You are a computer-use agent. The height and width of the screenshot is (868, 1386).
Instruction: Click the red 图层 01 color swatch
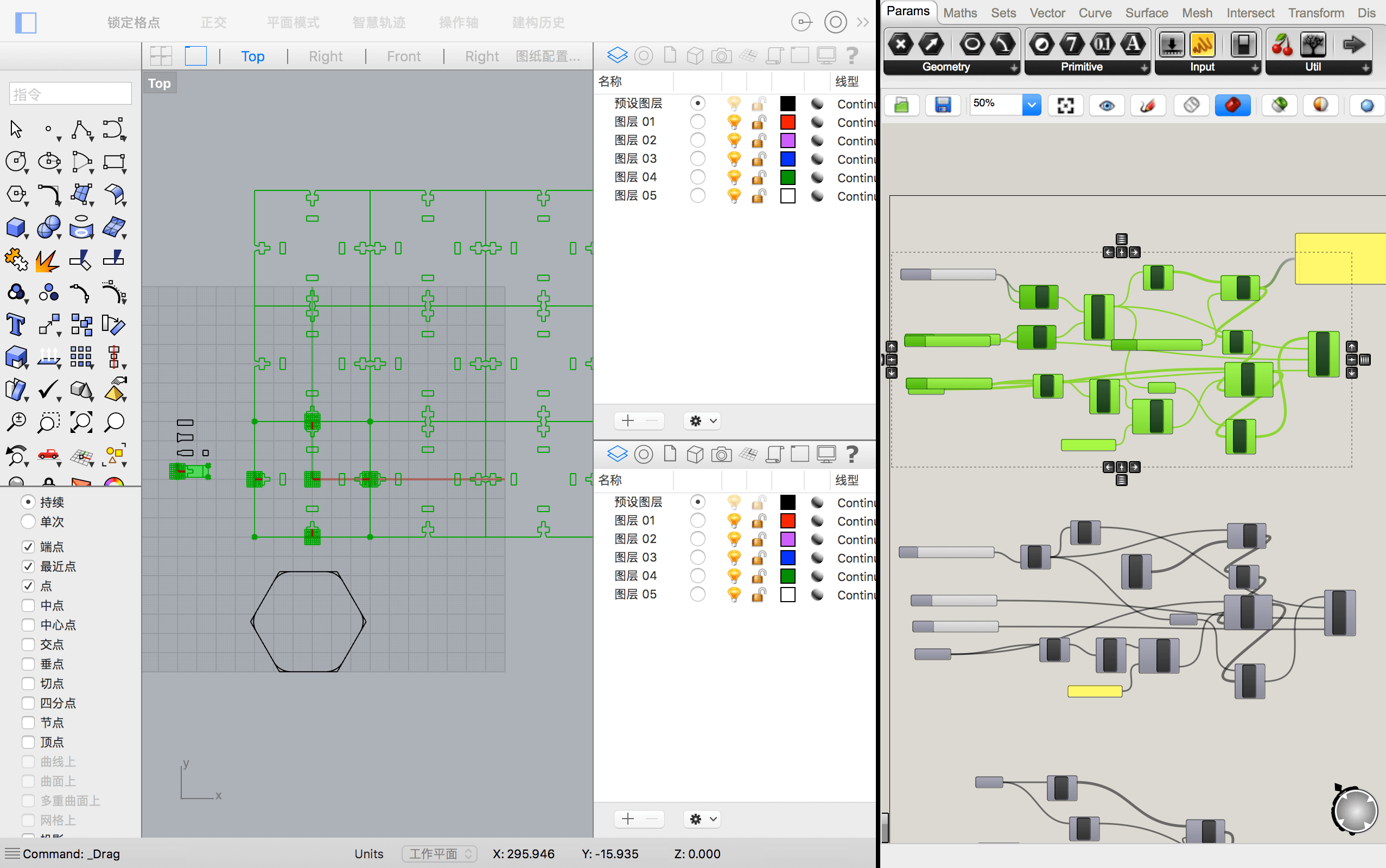click(x=788, y=122)
